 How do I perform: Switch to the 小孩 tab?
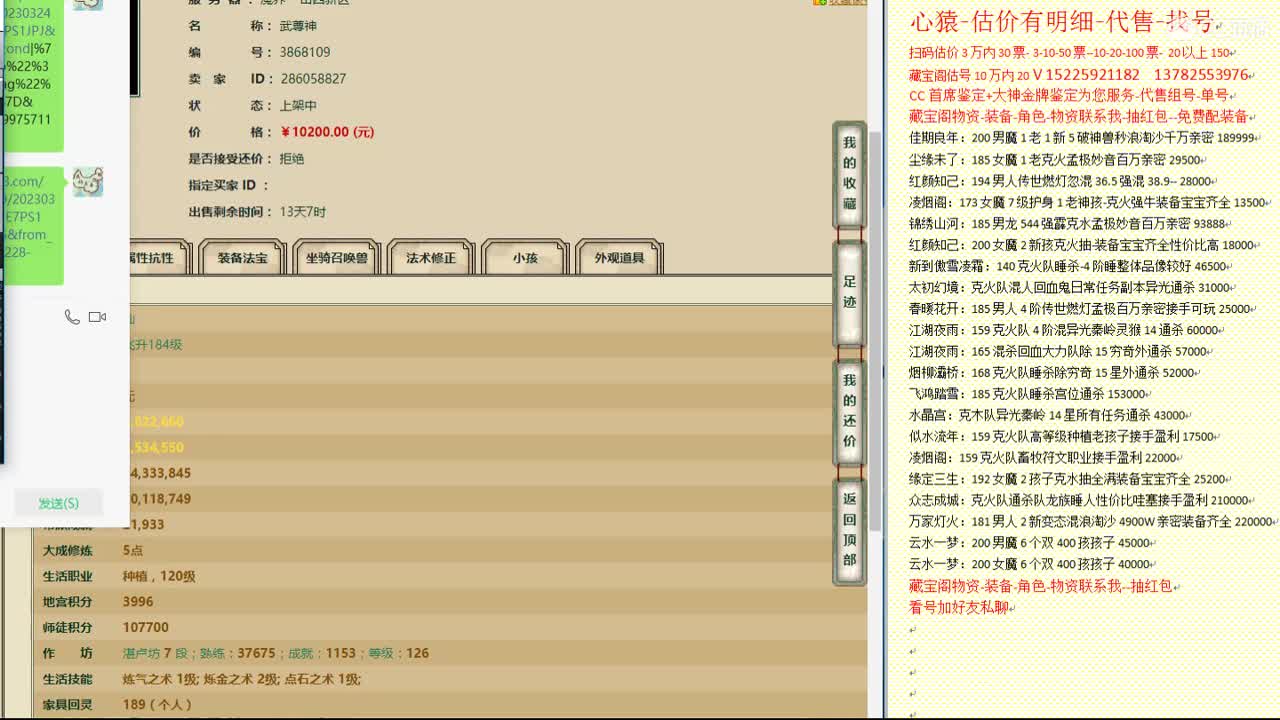click(525, 258)
